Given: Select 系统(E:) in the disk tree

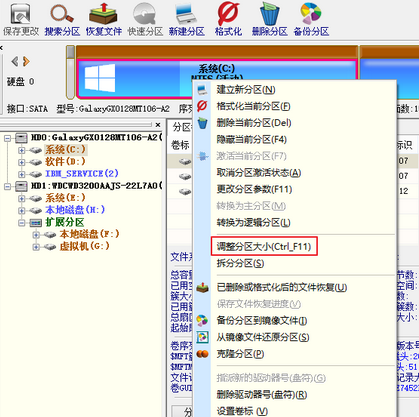Looking at the screenshot, I should point(66,198).
